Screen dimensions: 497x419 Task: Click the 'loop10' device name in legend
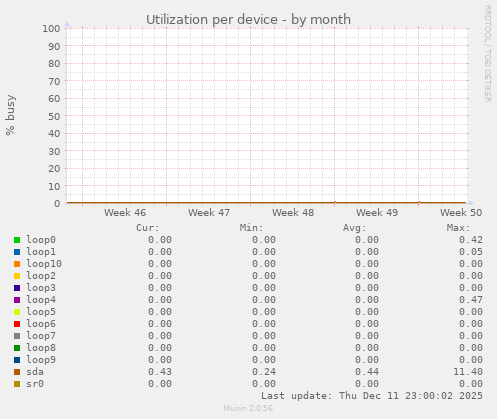tap(44, 264)
